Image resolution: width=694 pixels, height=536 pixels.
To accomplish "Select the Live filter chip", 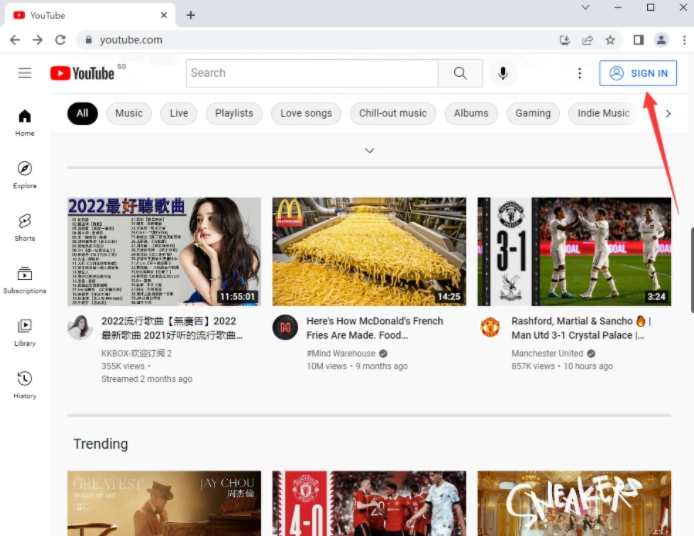I will pos(179,113).
